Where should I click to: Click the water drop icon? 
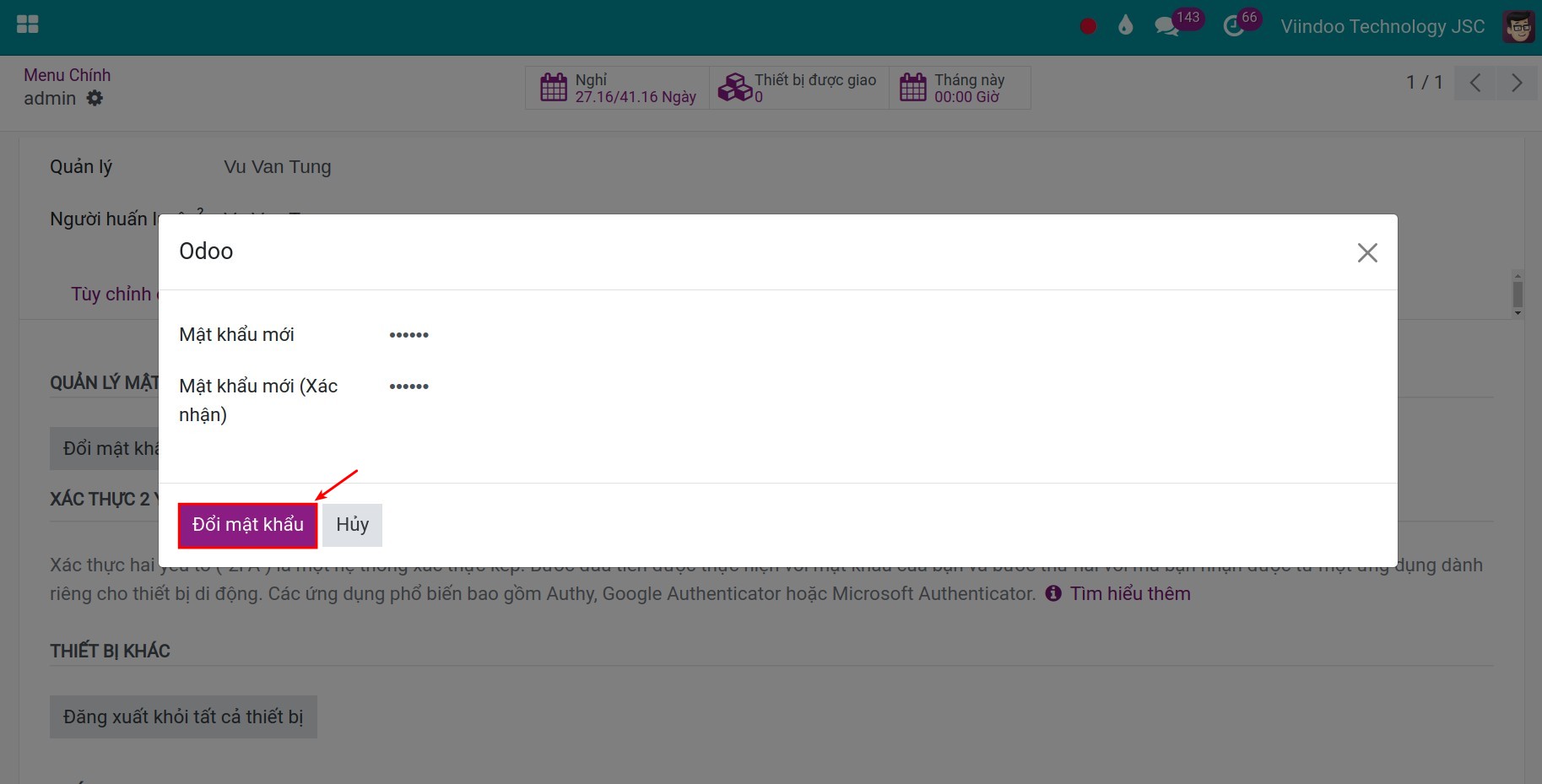1125,25
